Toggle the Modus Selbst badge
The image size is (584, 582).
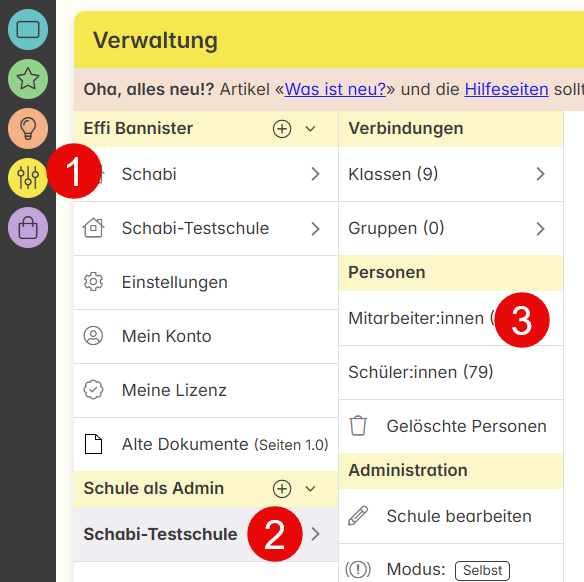tap(482, 570)
